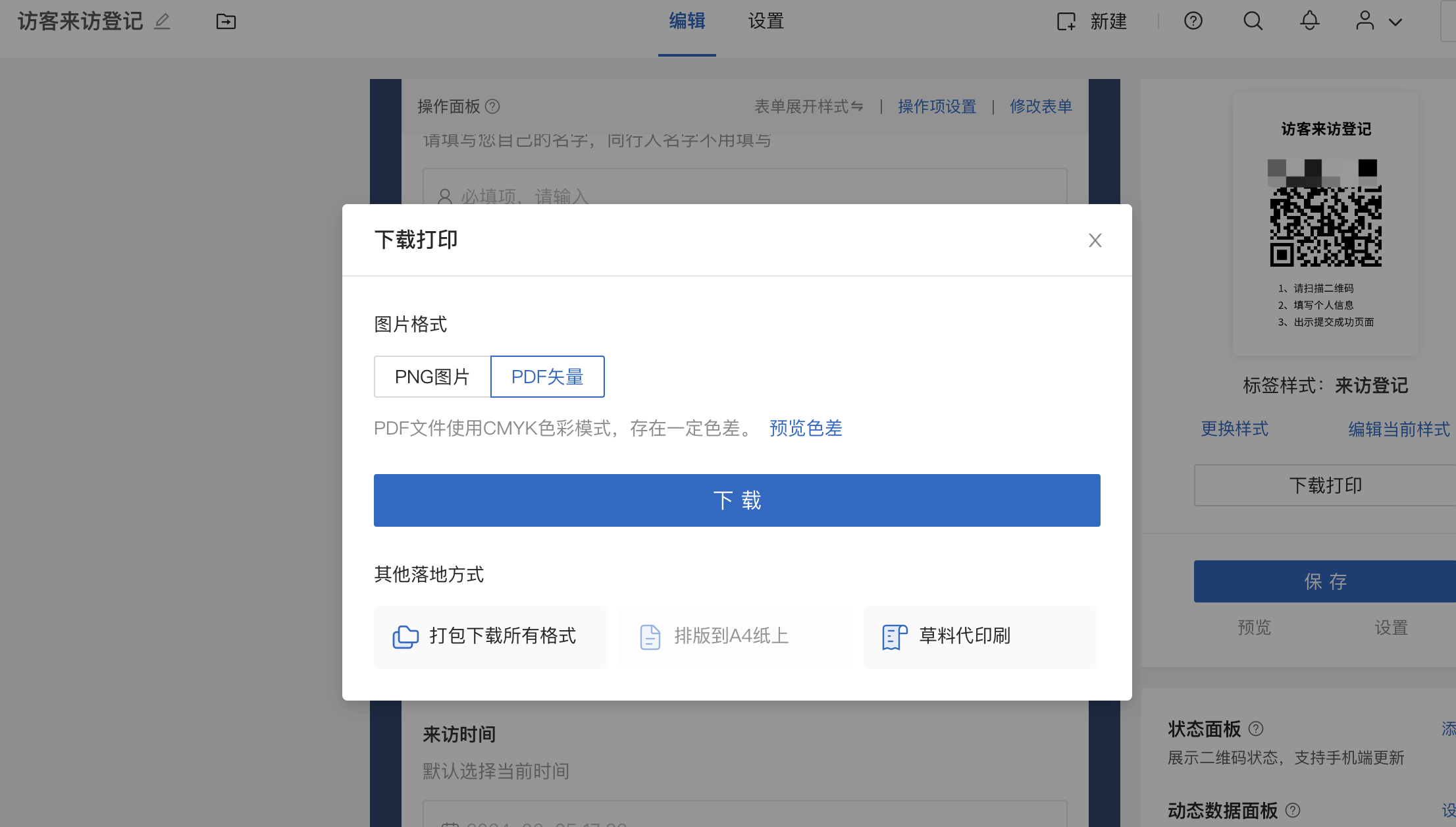Open help via the question mark icon
This screenshot has height=827, width=1456.
(1193, 21)
